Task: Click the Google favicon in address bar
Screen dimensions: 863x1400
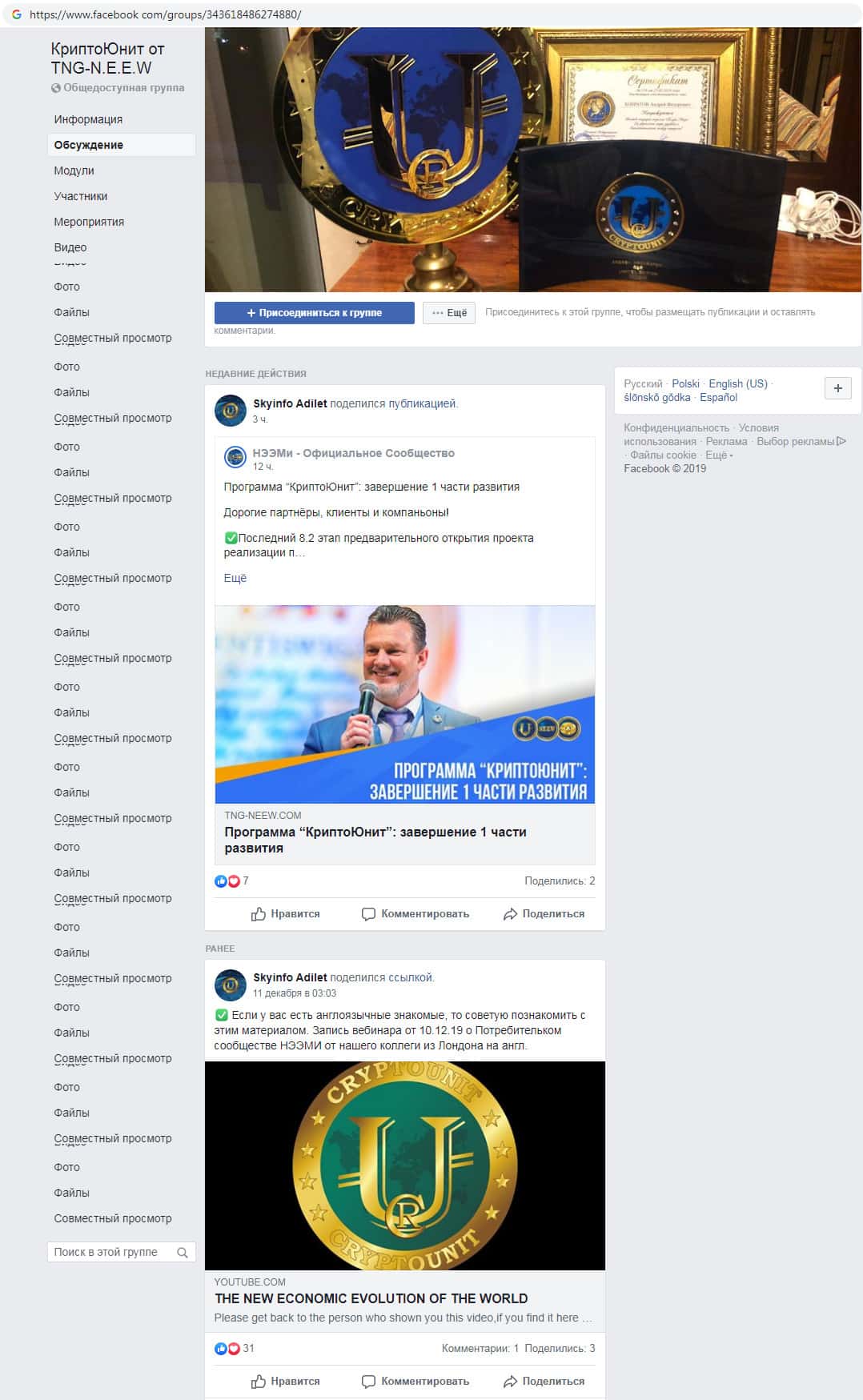Action: point(16,14)
